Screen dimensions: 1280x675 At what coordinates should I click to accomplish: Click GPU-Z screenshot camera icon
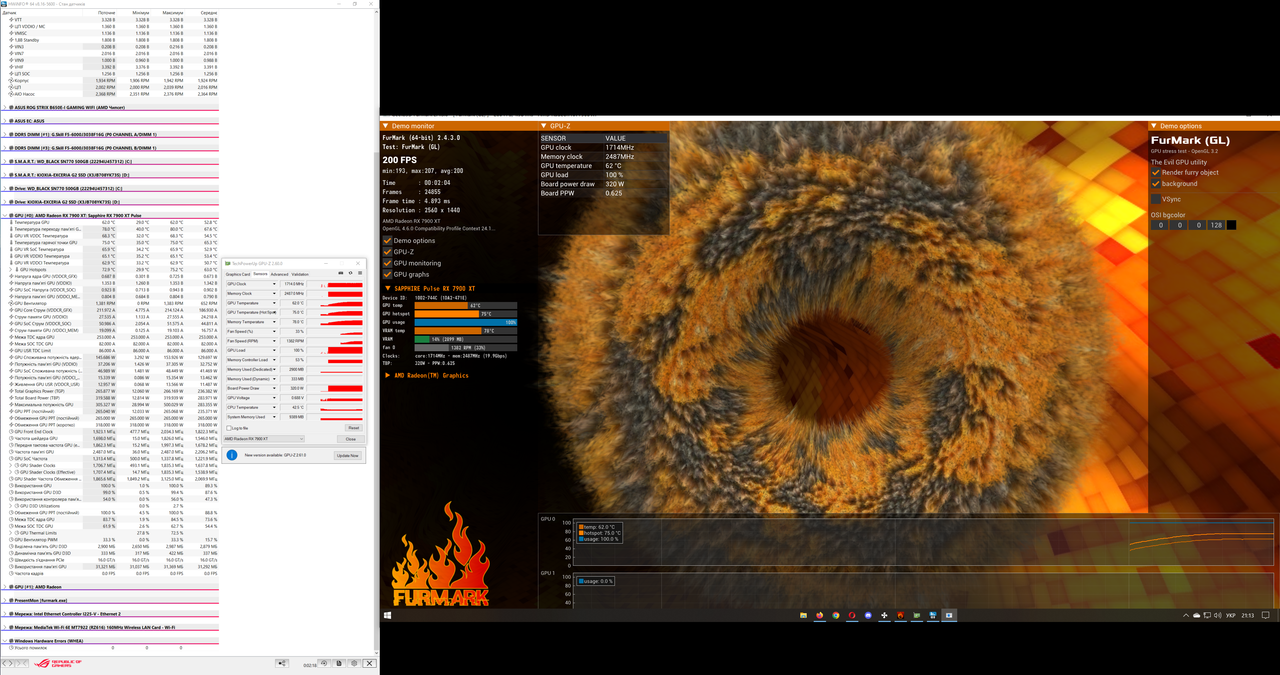341,273
